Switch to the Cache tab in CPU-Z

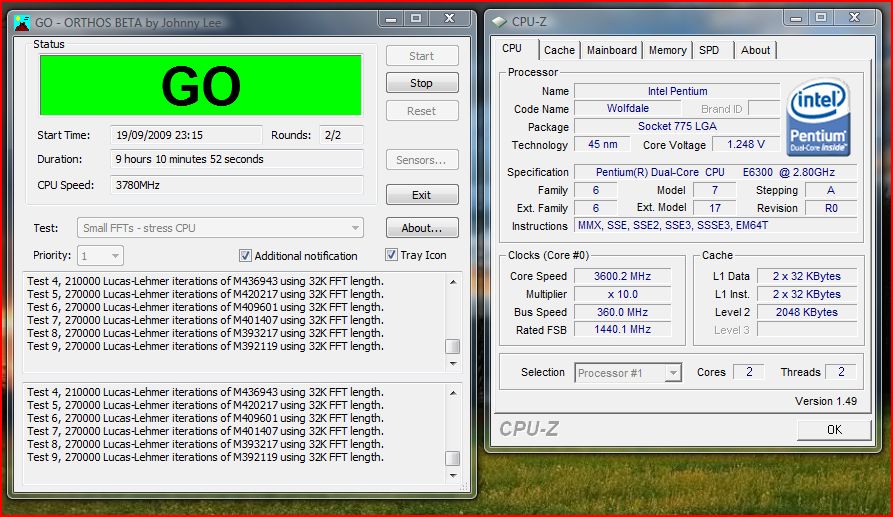(x=559, y=50)
